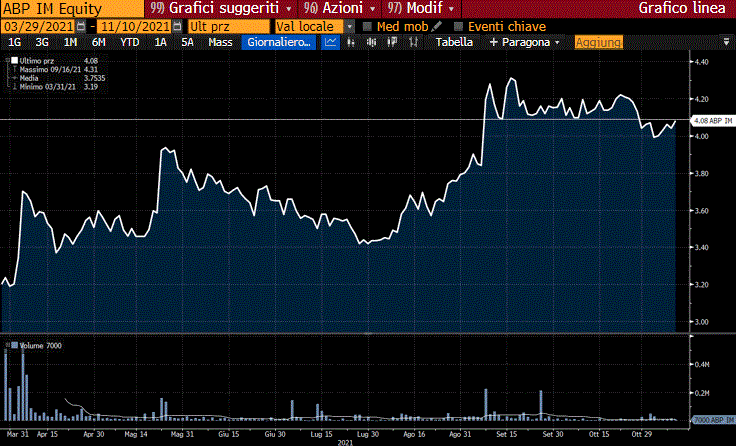
Task: Click the white Ultimo prz legend square
Action: 14,62
